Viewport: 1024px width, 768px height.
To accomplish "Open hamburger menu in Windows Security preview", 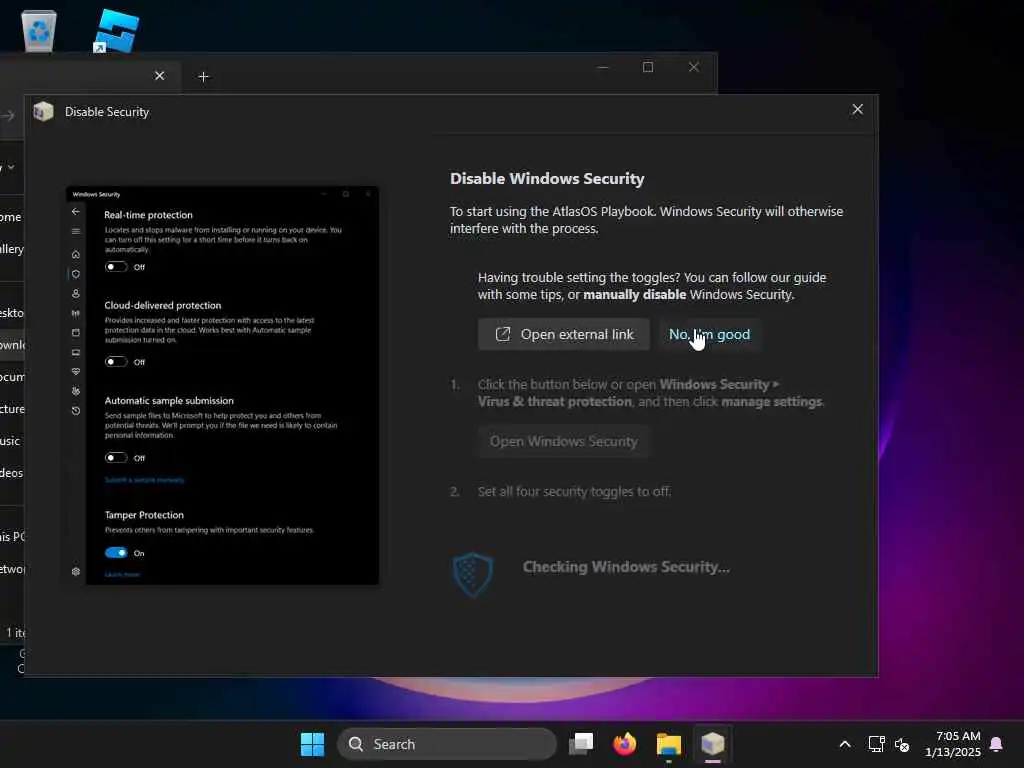I will coord(76,231).
